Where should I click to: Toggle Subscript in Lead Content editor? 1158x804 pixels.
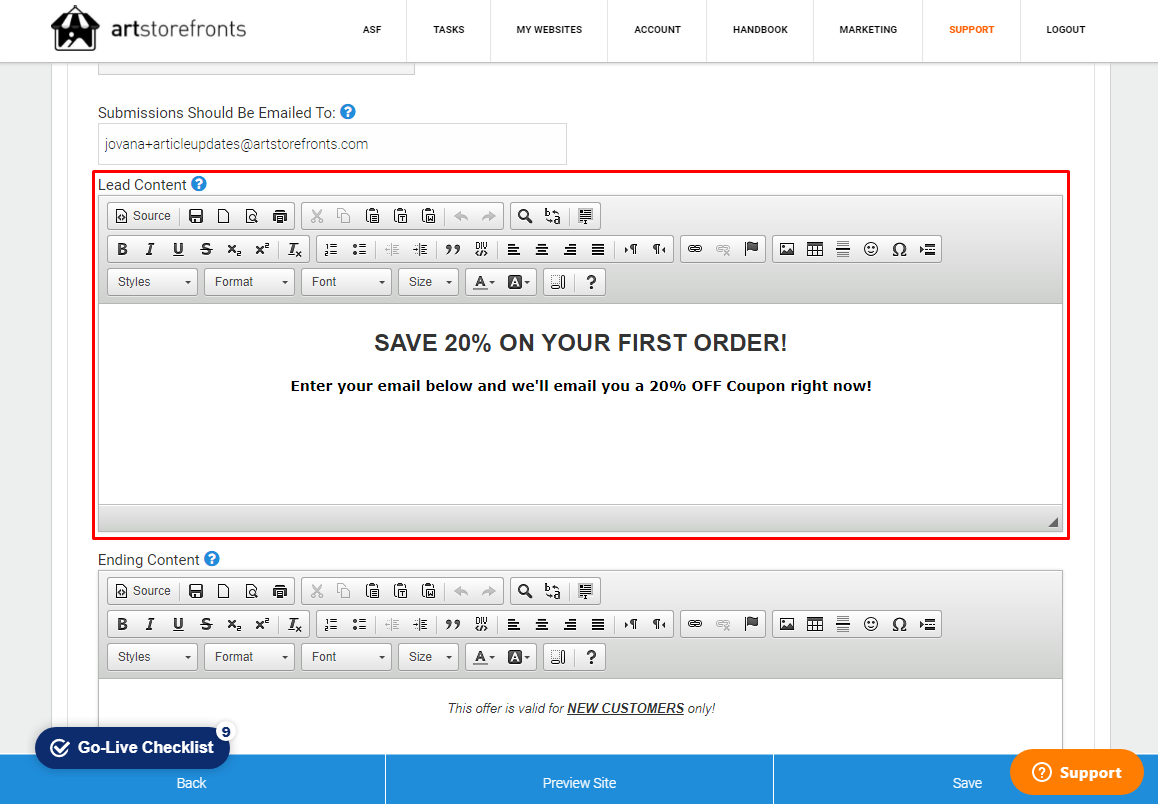tap(234, 249)
